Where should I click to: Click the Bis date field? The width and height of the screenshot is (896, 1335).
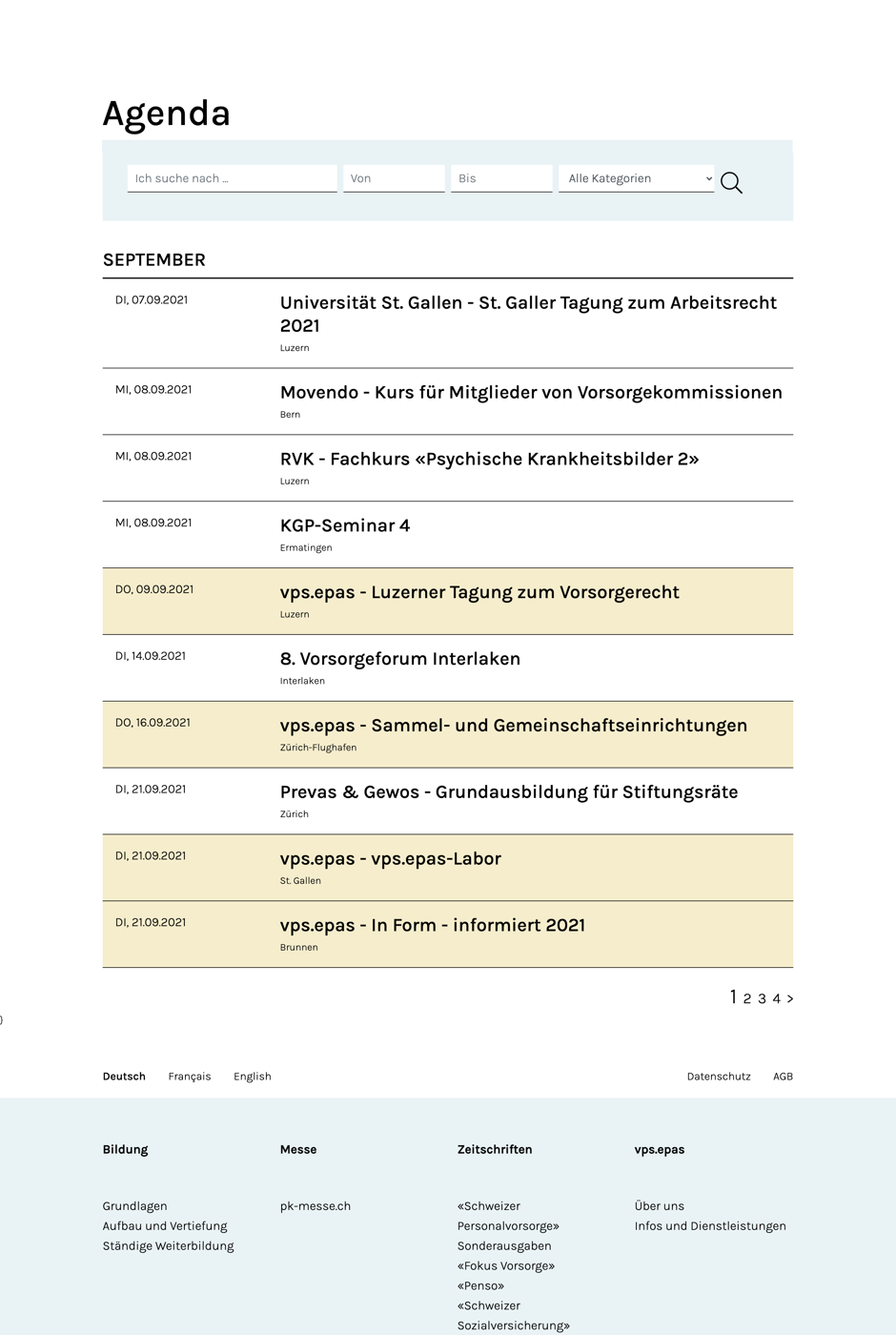[x=501, y=178]
